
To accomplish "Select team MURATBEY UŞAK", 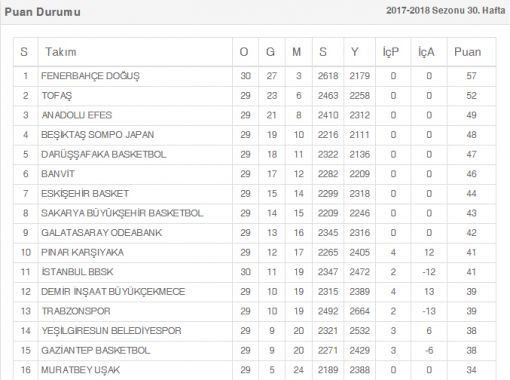I will (80, 370).
